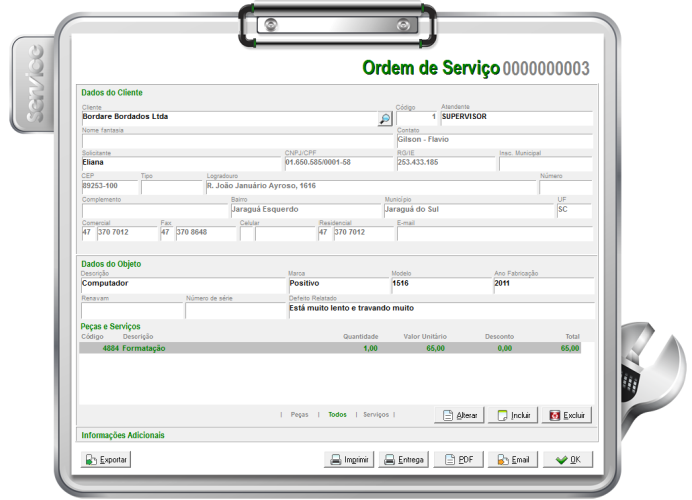Select the Formatação row in the table
Image resolution: width=692 pixels, height=500 pixels.
point(330,349)
